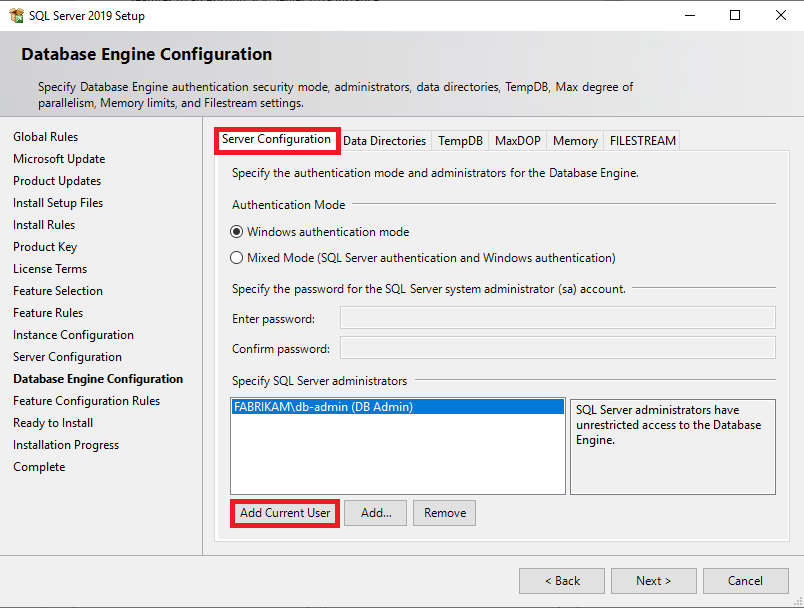This screenshot has width=804, height=608.
Task: Click the Add... button
Action: (375, 513)
